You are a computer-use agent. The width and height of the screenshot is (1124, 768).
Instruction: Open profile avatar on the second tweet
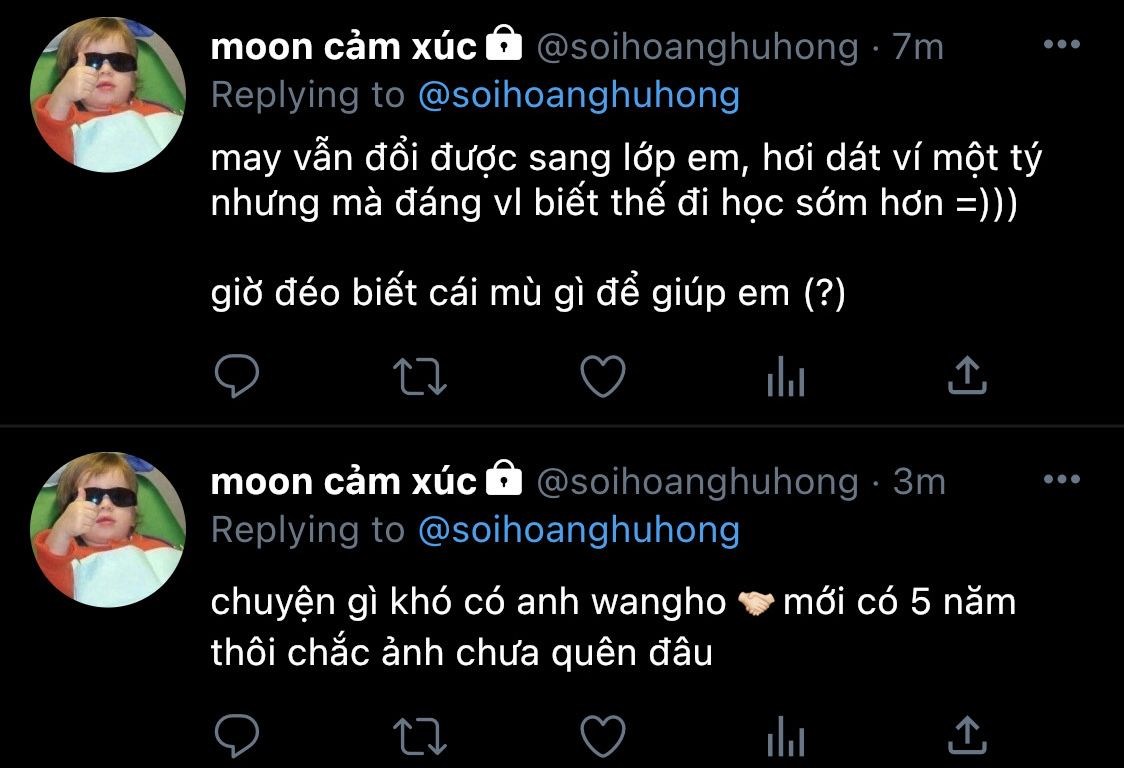click(108, 529)
